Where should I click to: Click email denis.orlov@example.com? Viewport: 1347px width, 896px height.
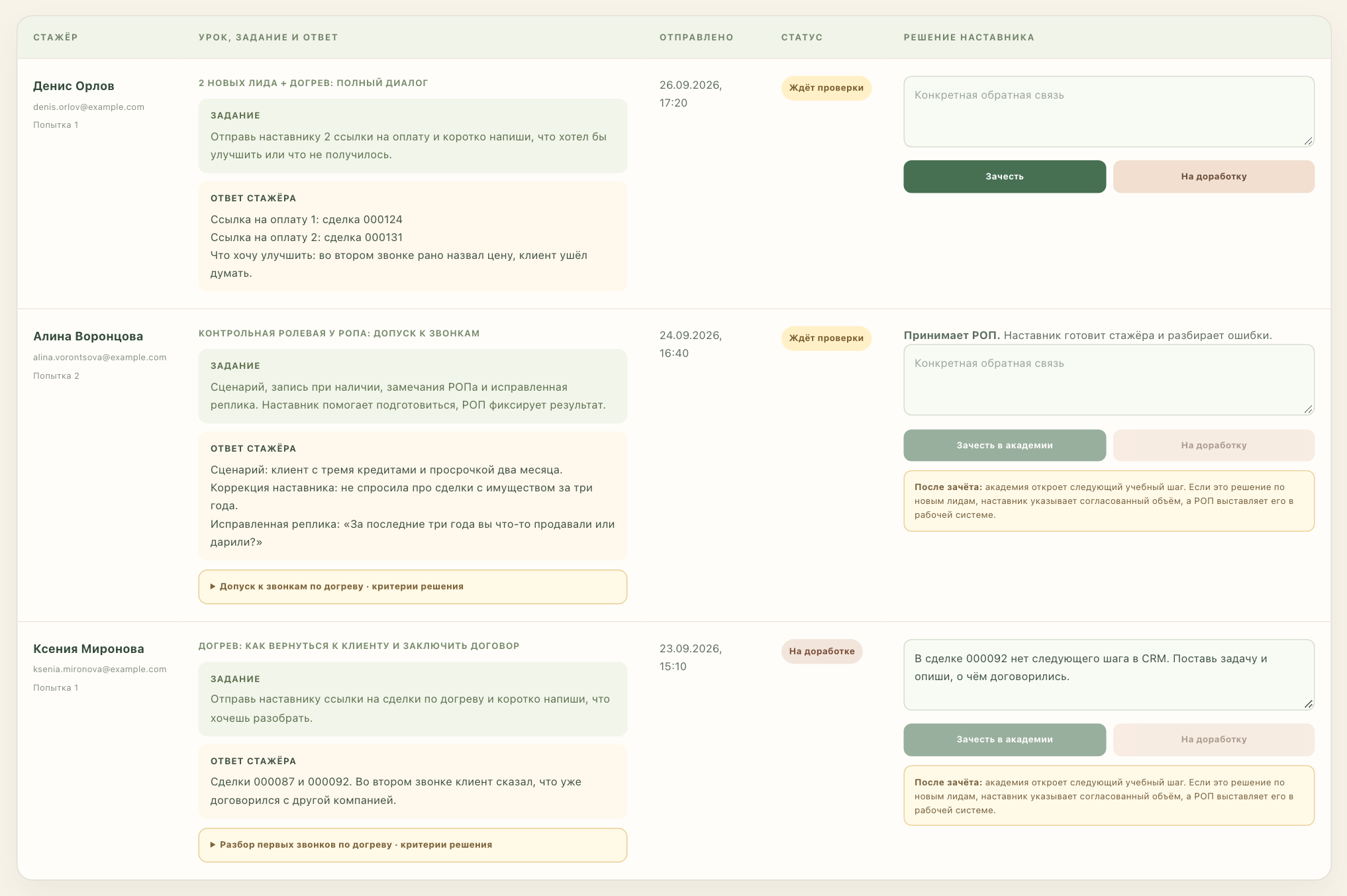click(89, 107)
